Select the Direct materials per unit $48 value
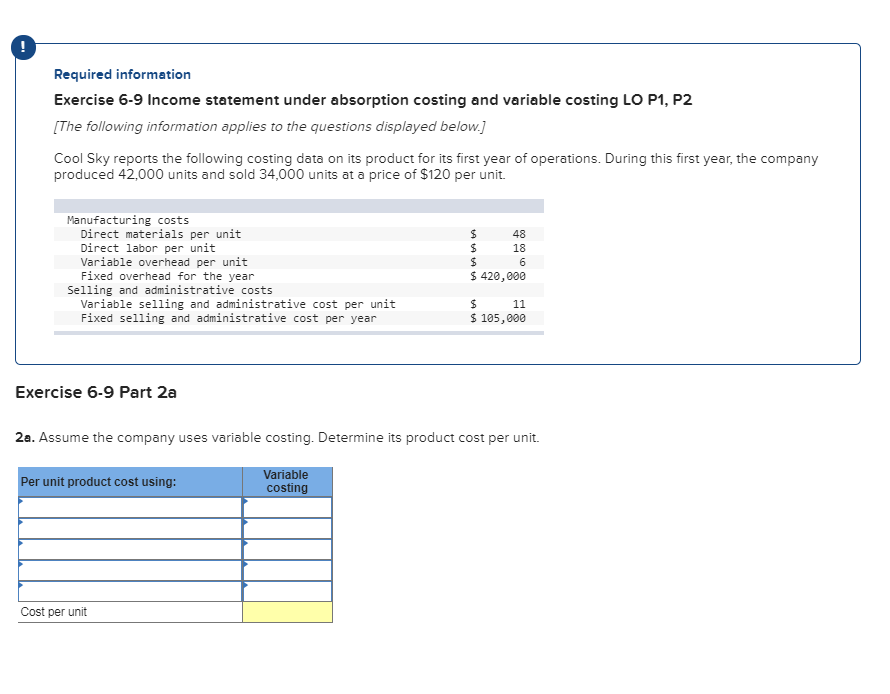 (497, 233)
